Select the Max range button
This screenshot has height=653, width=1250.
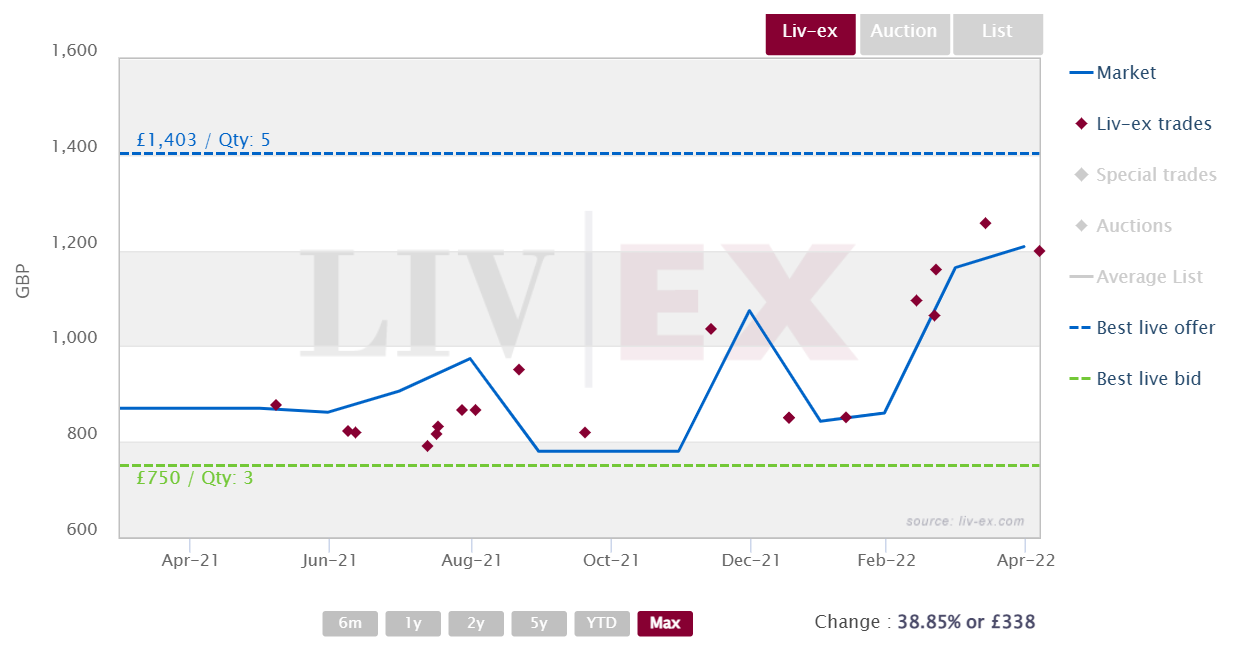pos(665,623)
